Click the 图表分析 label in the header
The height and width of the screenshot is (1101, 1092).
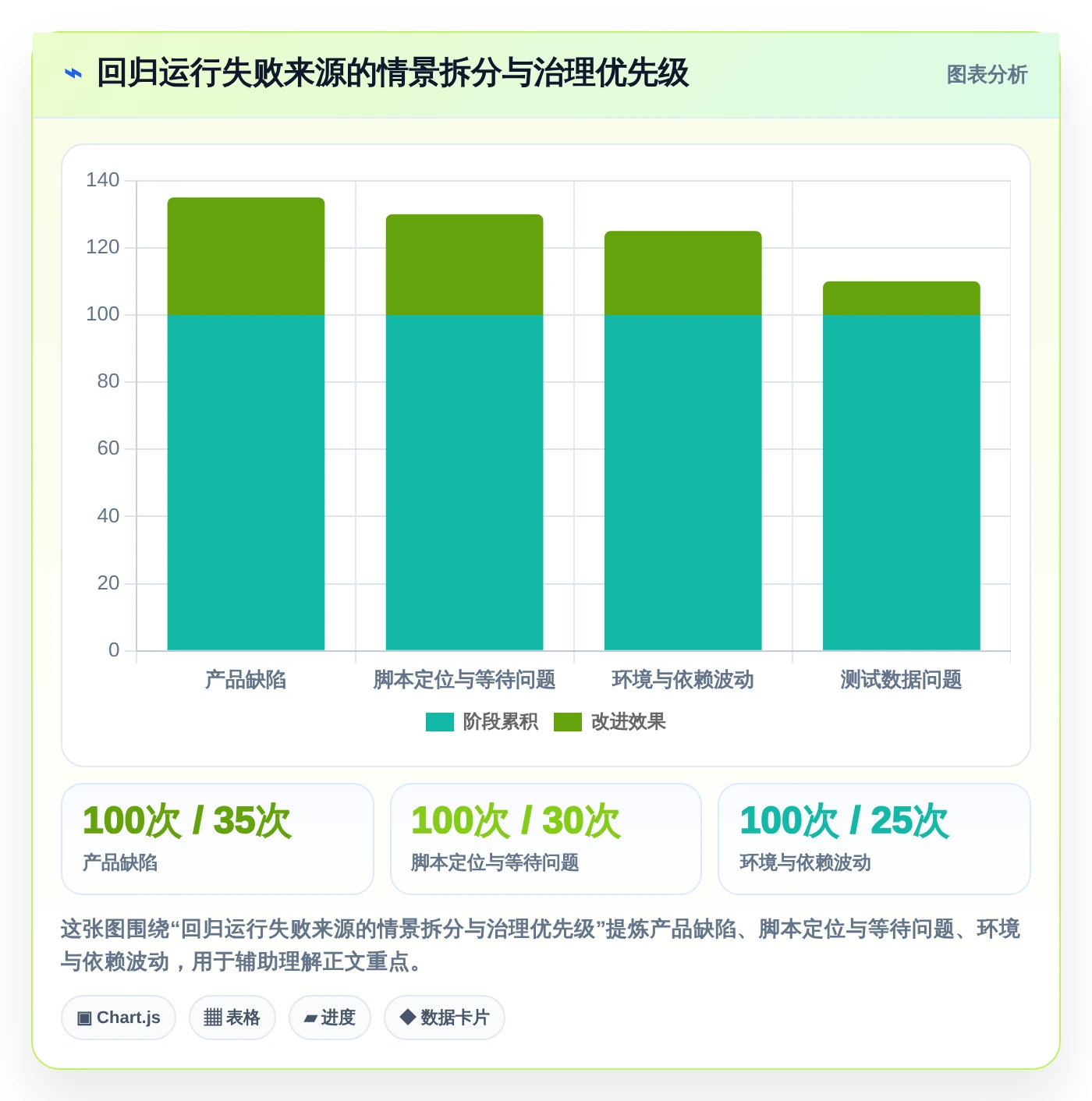pos(987,75)
